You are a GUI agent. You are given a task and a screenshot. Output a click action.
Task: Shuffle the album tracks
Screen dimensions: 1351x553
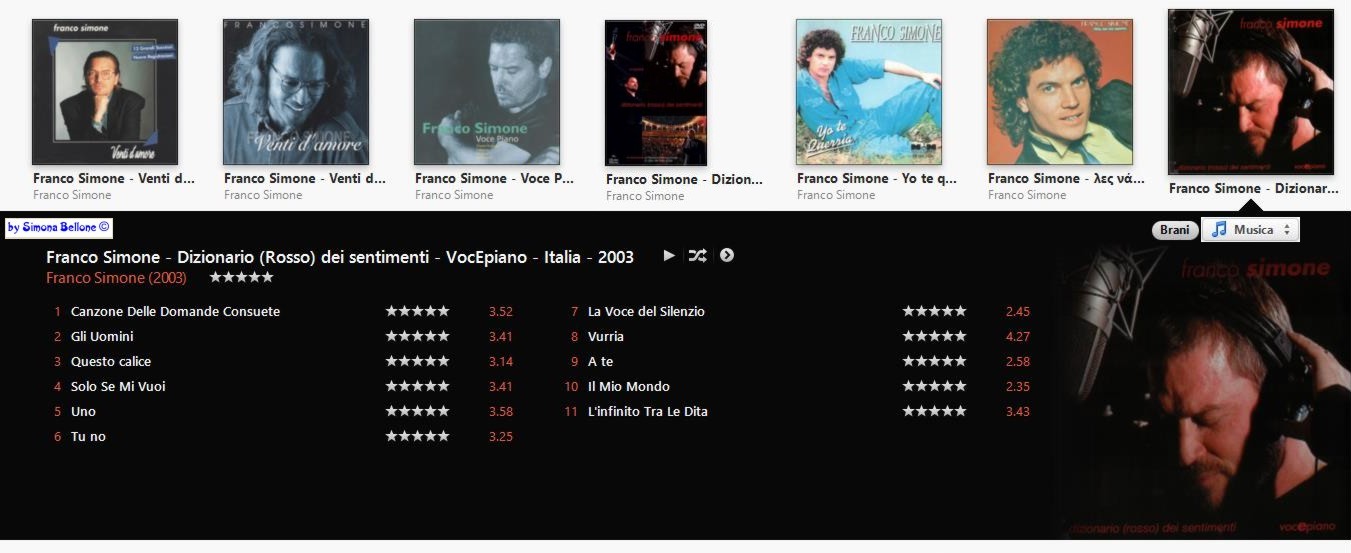(x=697, y=256)
